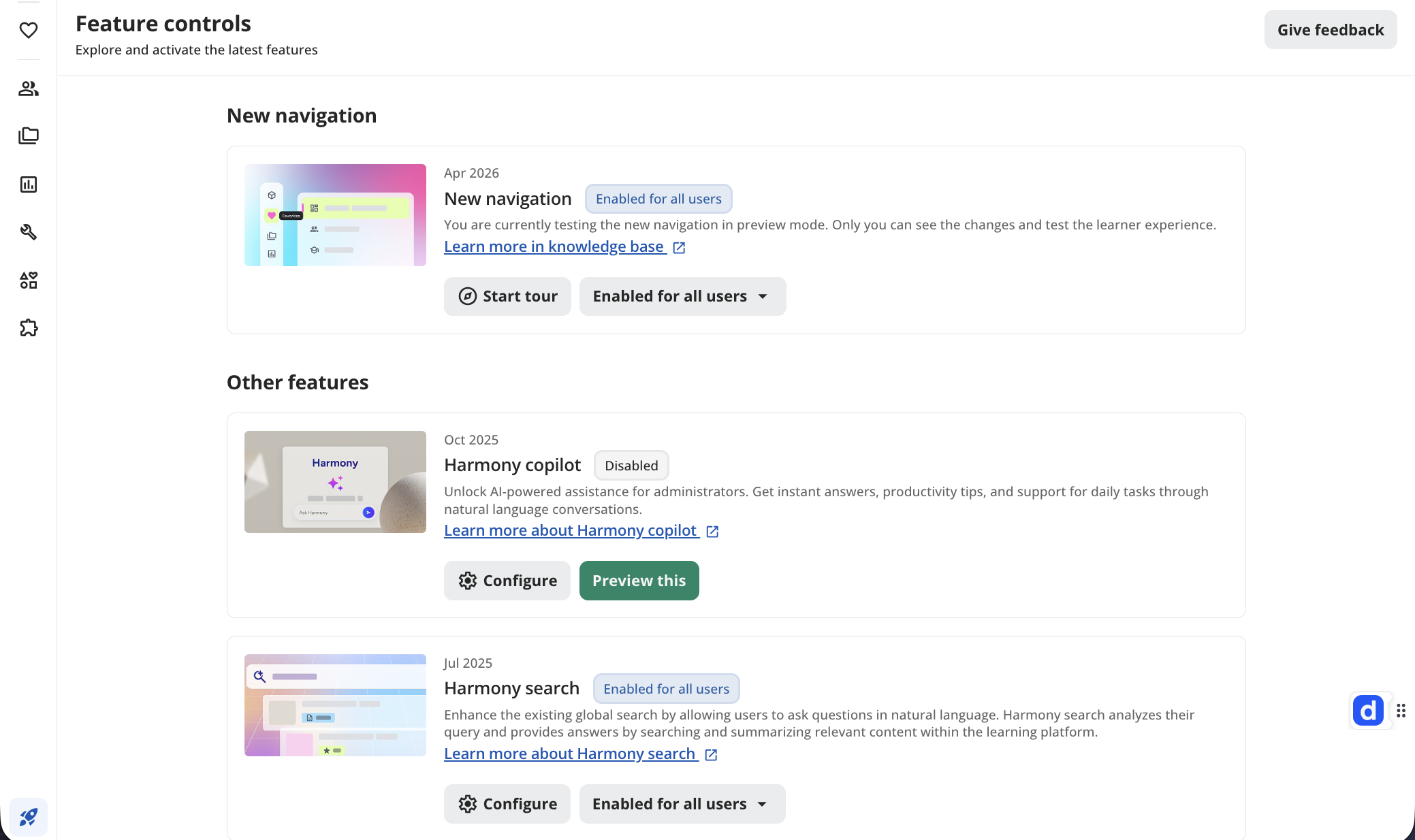Click the rocket icon at bottom left
Viewport: 1415px width, 840px height.
pyautogui.click(x=29, y=817)
